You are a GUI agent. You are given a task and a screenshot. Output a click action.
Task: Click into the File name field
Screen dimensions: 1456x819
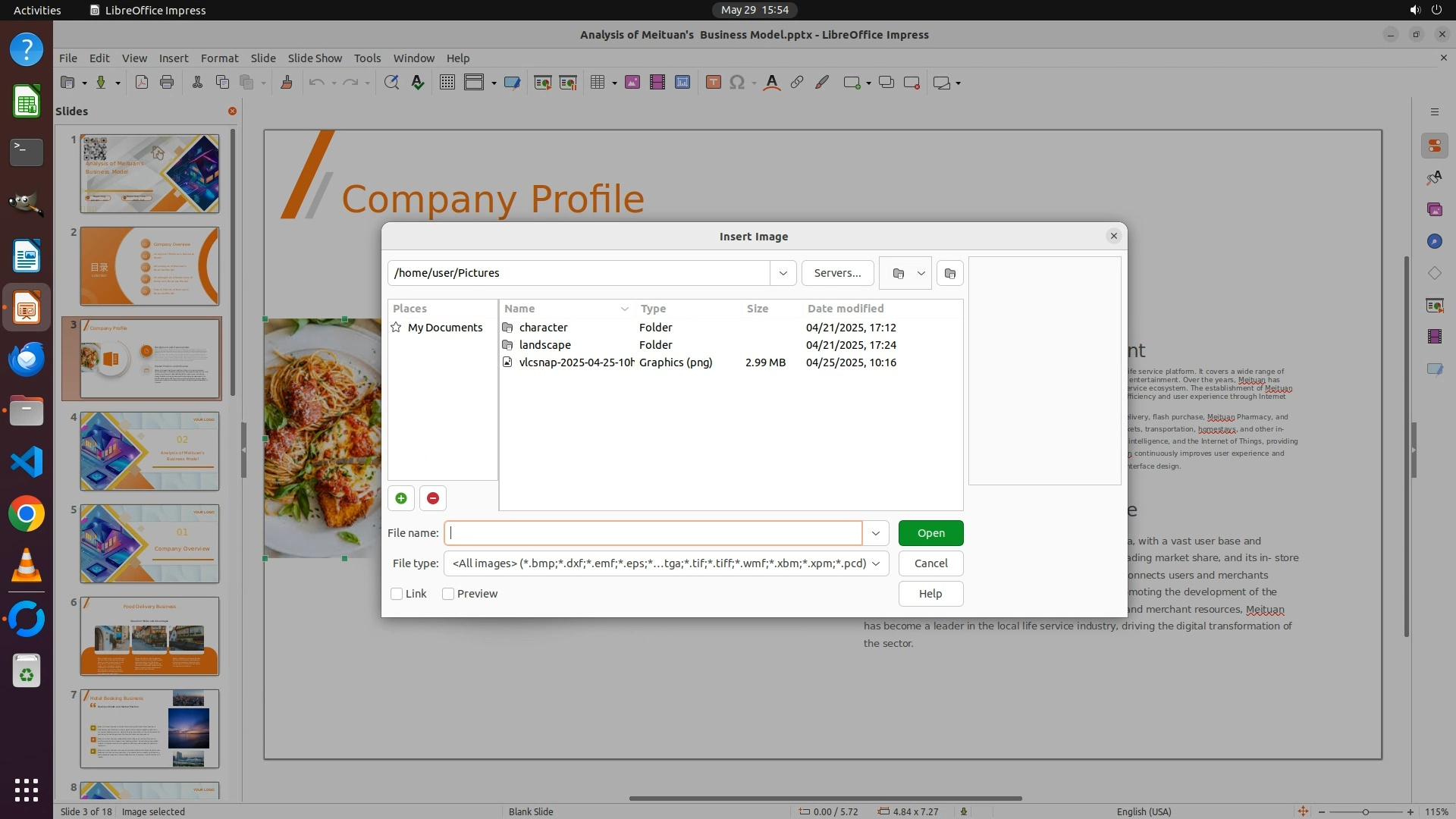tap(652, 533)
